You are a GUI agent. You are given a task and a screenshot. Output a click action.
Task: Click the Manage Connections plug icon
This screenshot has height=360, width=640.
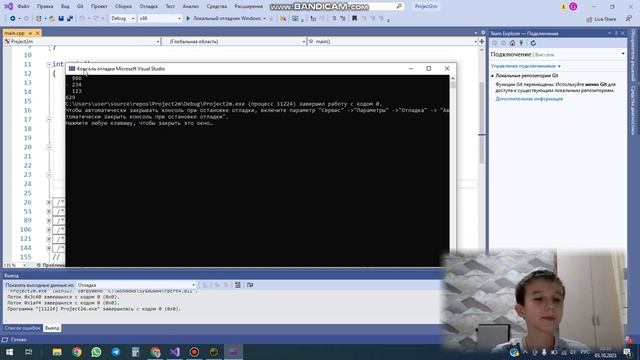pos(521,43)
